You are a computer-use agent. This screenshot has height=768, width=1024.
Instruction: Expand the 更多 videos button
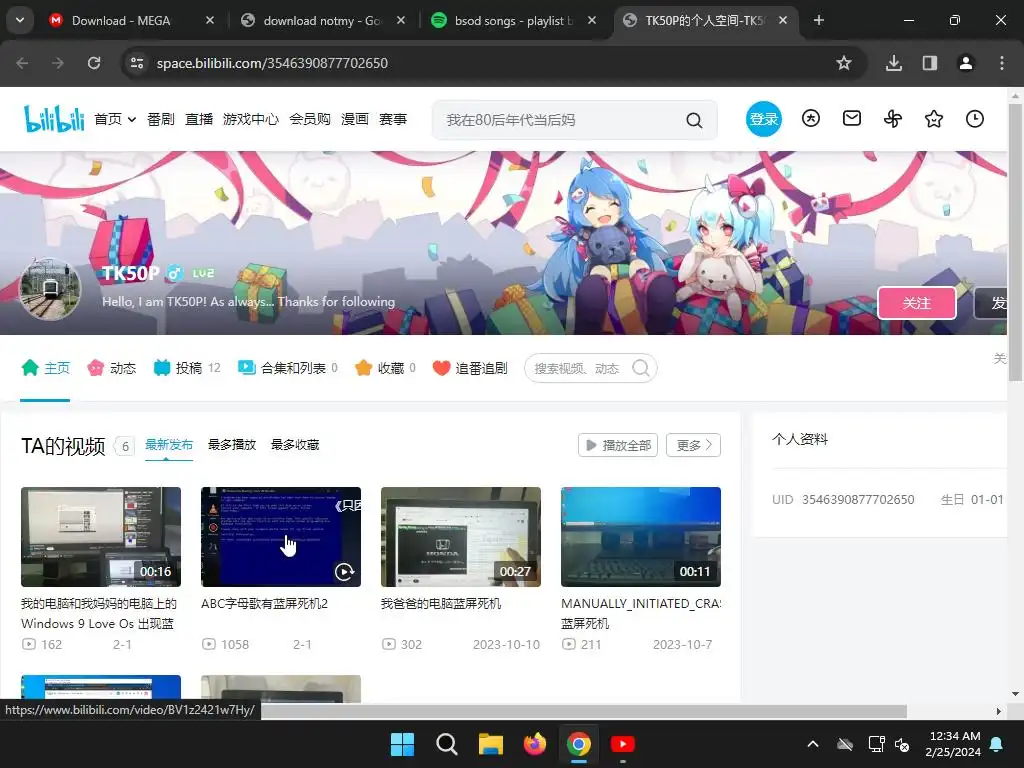pyautogui.click(x=694, y=445)
